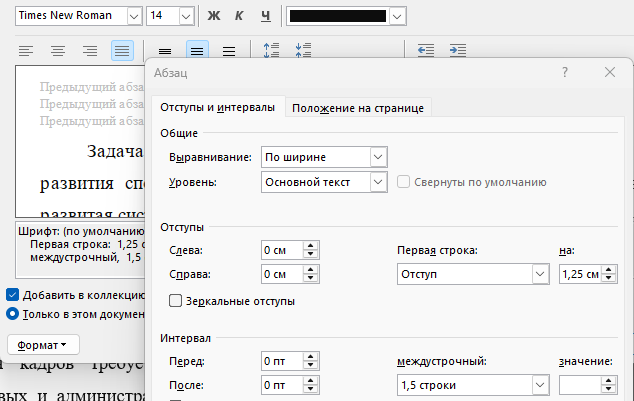The height and width of the screenshot is (401, 634).
Task: Click first line indent value 1,25 см
Action: (x=580, y=274)
